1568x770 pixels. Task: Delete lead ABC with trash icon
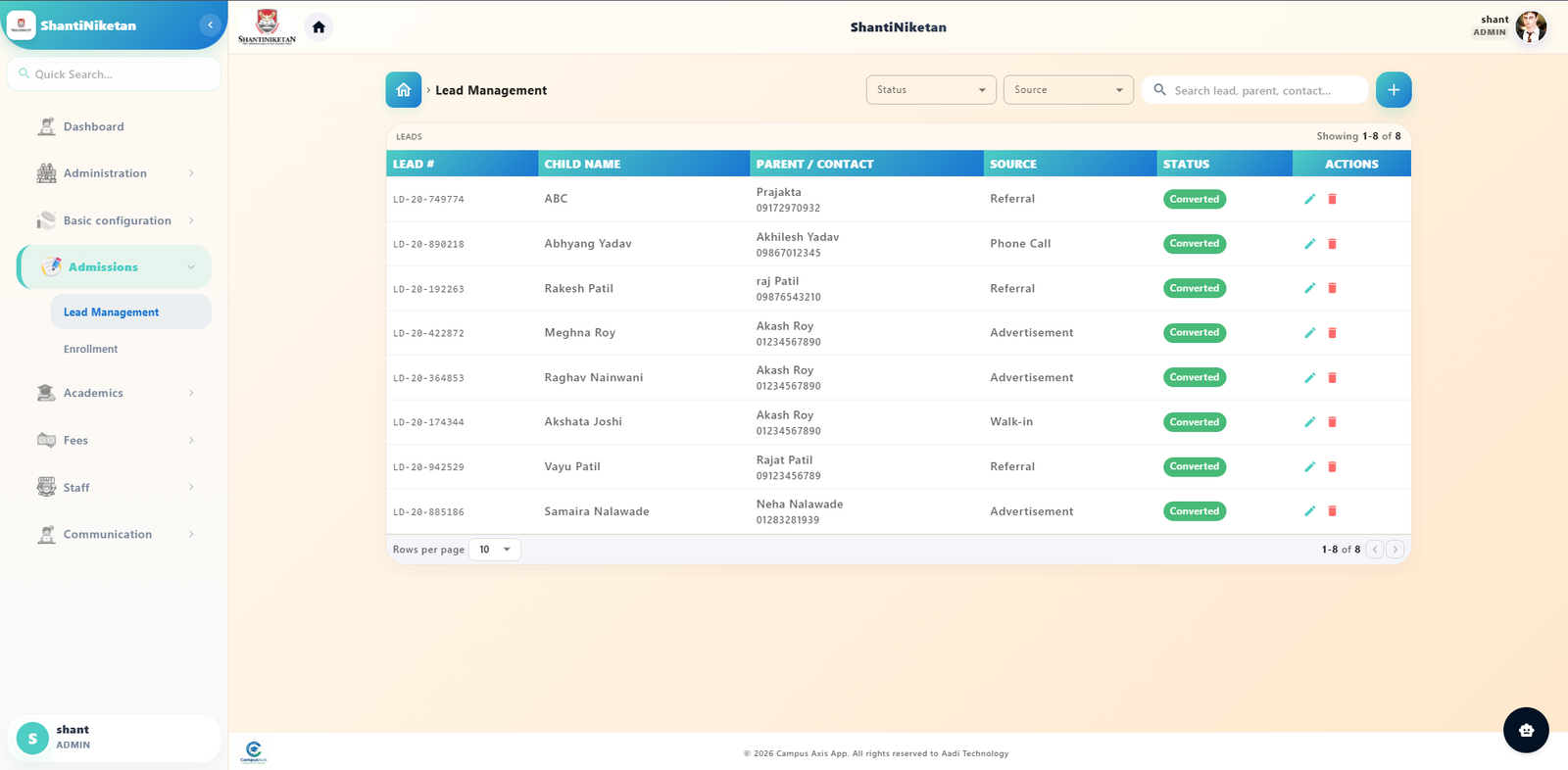[1332, 199]
